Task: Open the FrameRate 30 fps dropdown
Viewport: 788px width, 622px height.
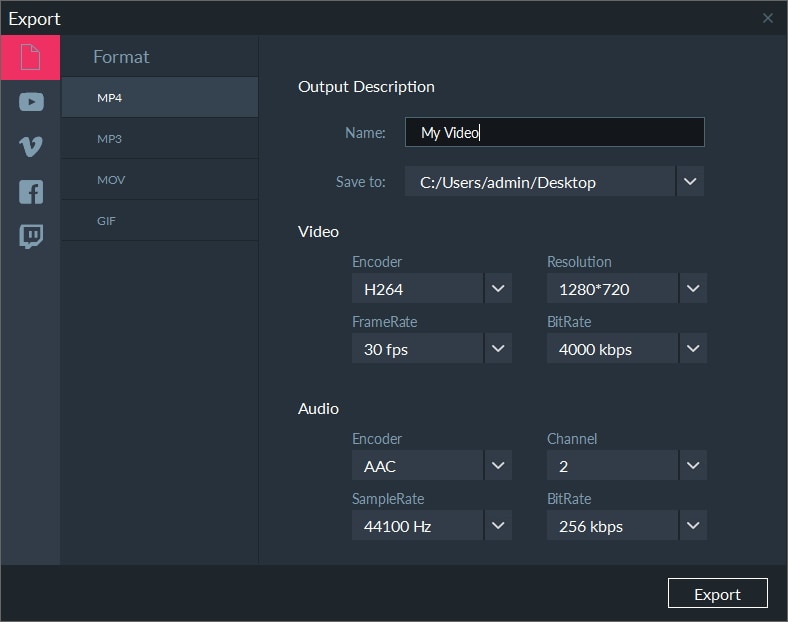Action: [498, 349]
